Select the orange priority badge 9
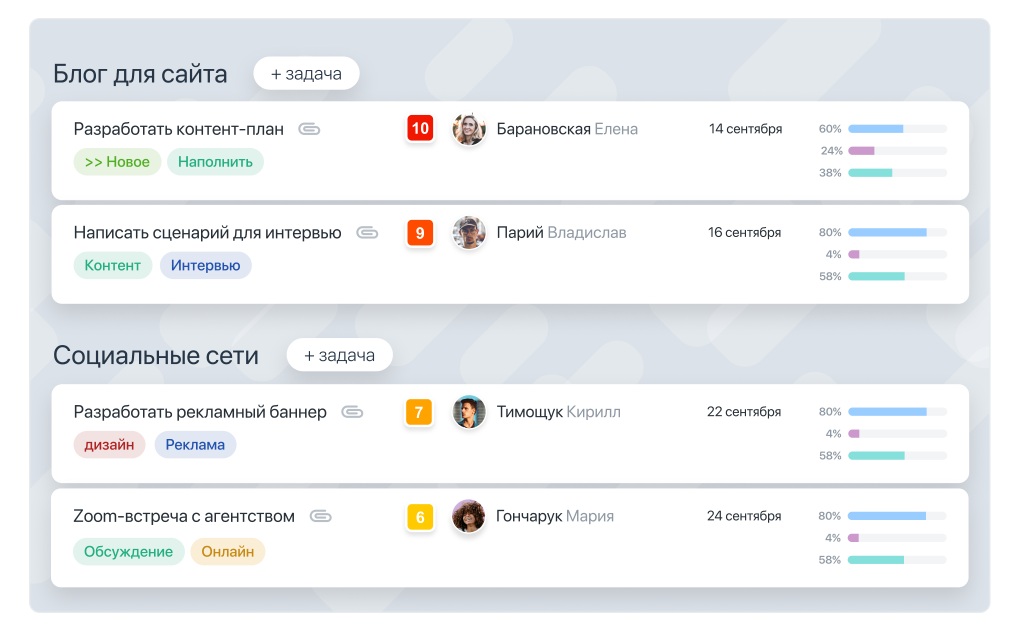 [420, 233]
